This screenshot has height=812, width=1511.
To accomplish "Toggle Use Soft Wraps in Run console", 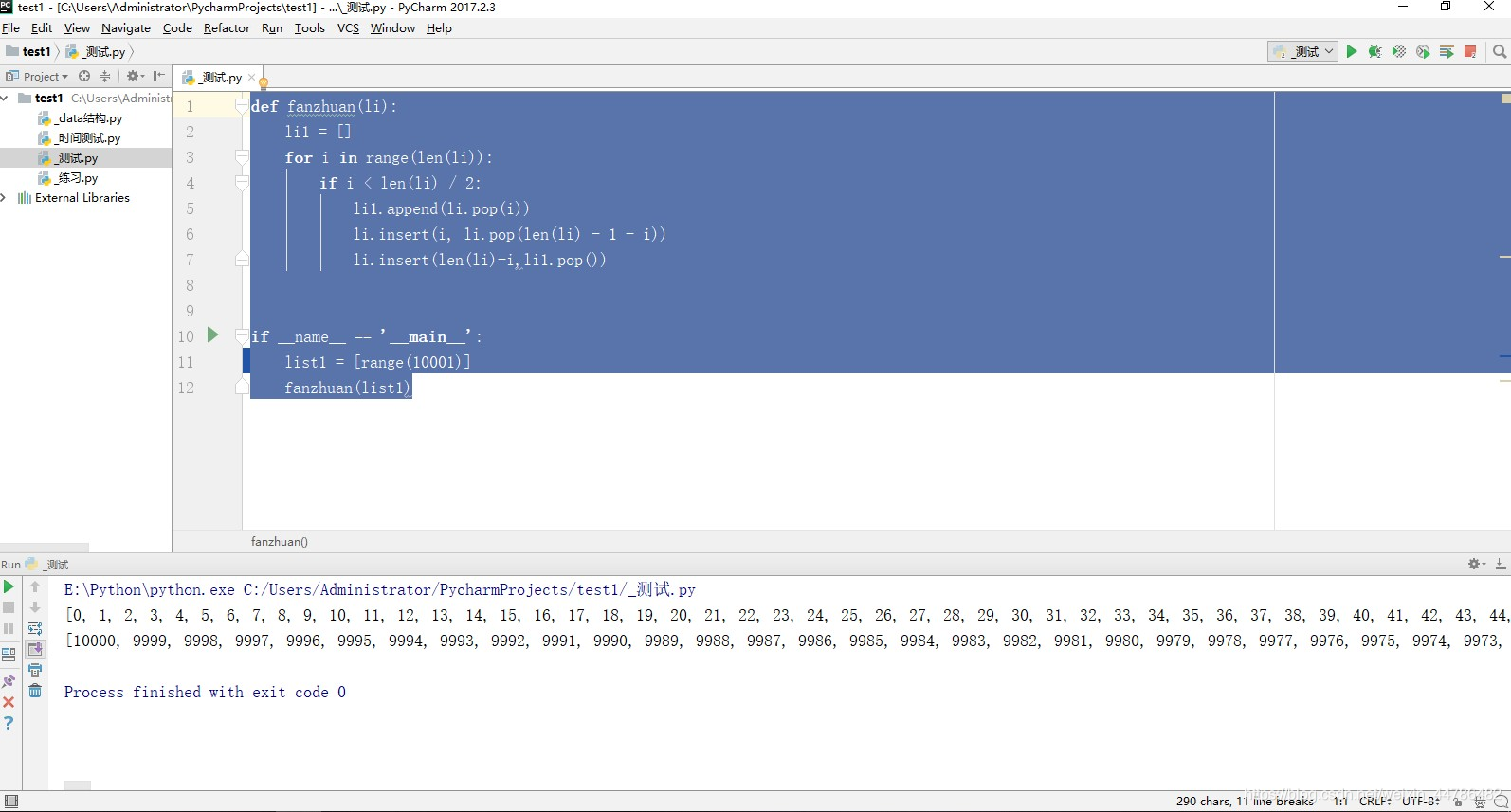I will pyautogui.click(x=35, y=628).
